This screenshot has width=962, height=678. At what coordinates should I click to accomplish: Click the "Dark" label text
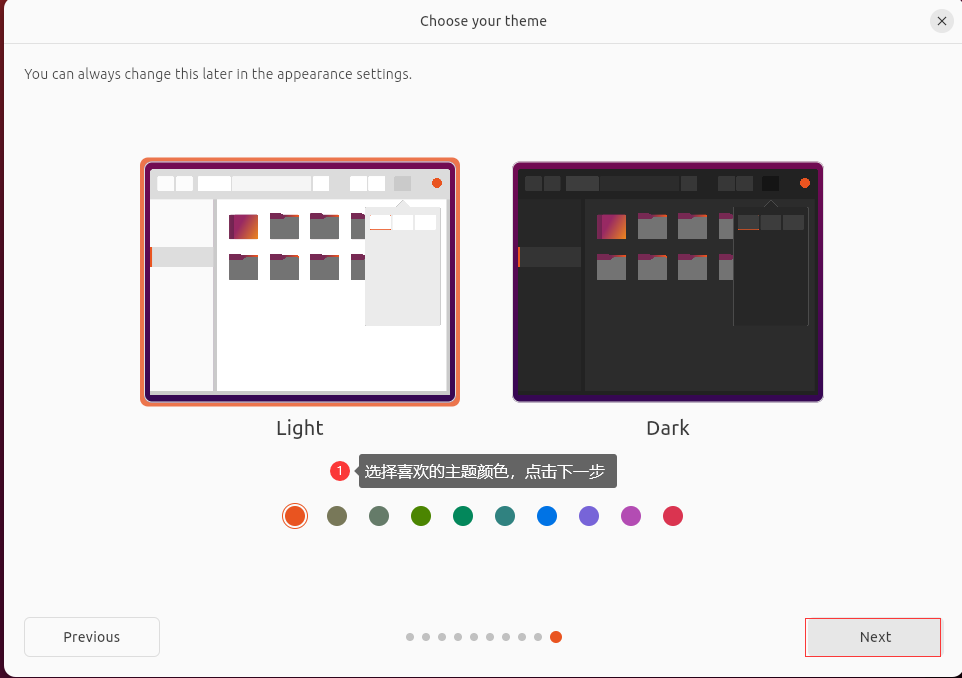pos(668,428)
